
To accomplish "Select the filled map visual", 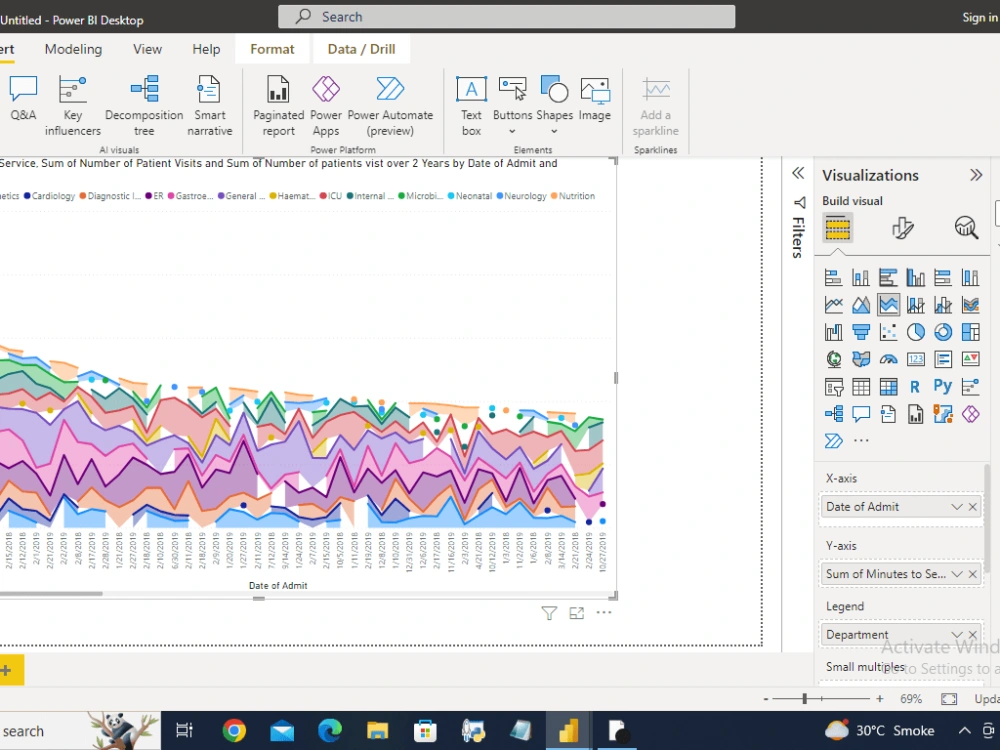I will pos(860,359).
